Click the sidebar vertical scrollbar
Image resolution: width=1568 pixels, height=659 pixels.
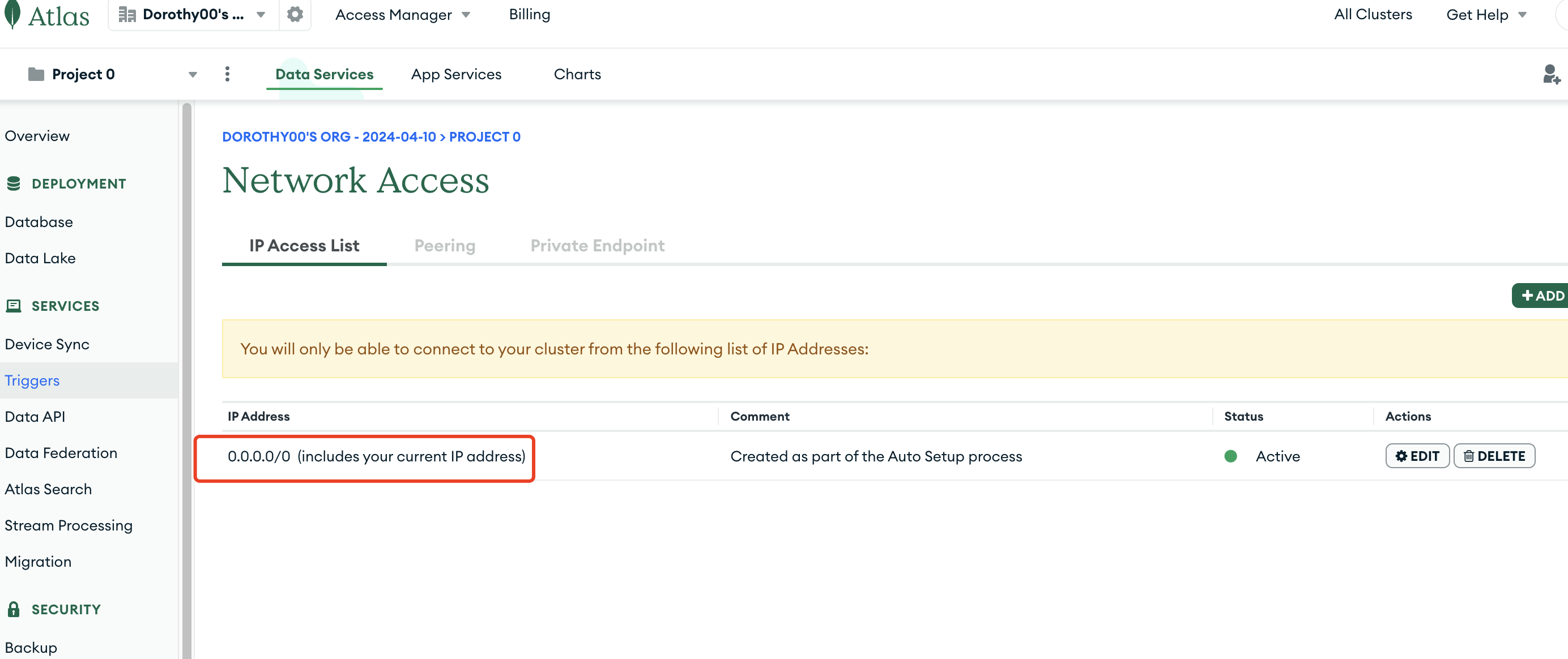tap(186, 380)
